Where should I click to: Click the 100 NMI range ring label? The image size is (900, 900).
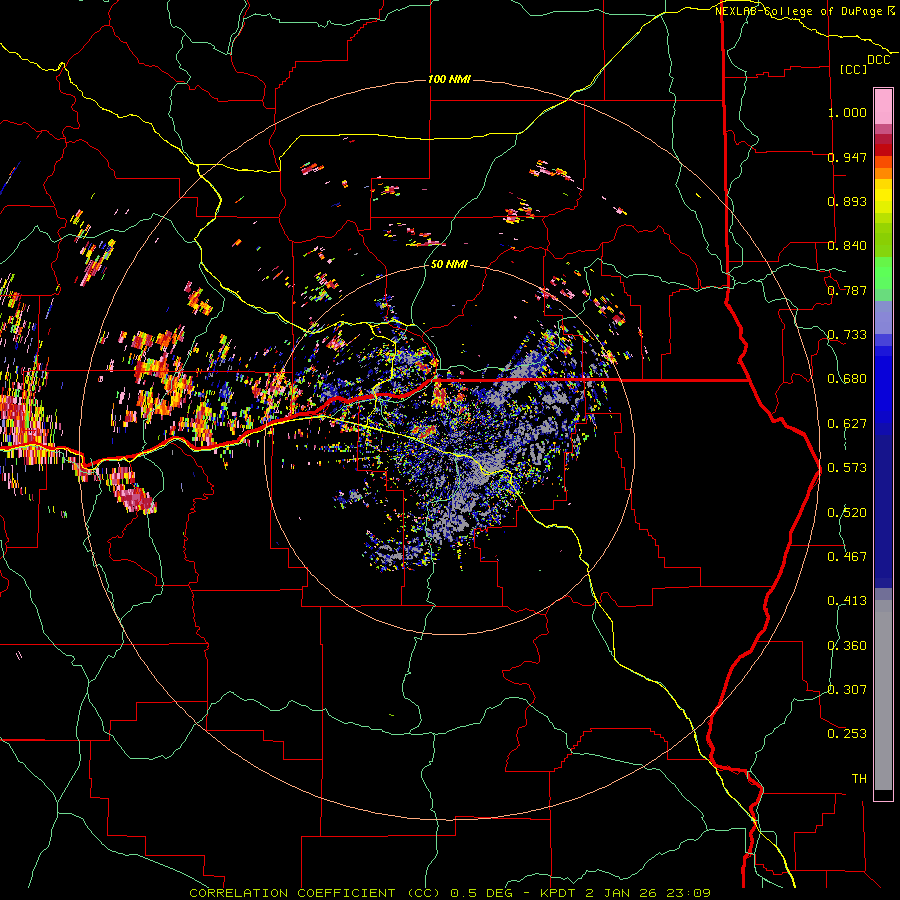449,79
